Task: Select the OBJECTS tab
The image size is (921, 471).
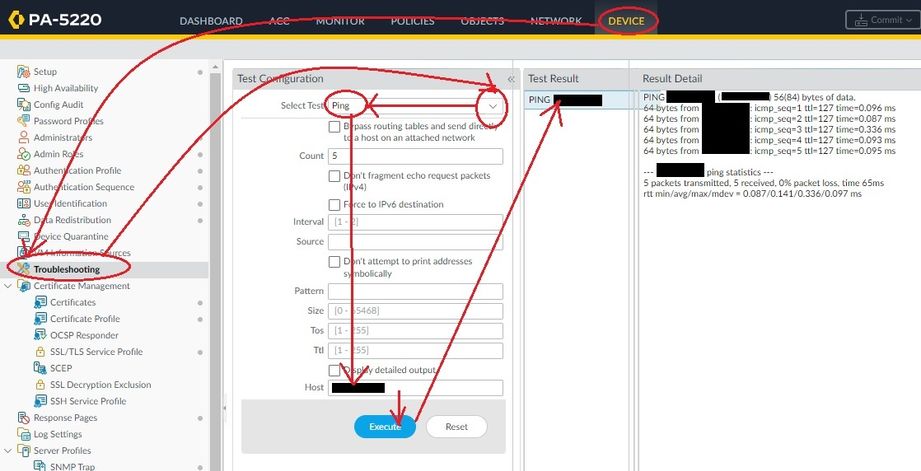Action: tap(482, 21)
